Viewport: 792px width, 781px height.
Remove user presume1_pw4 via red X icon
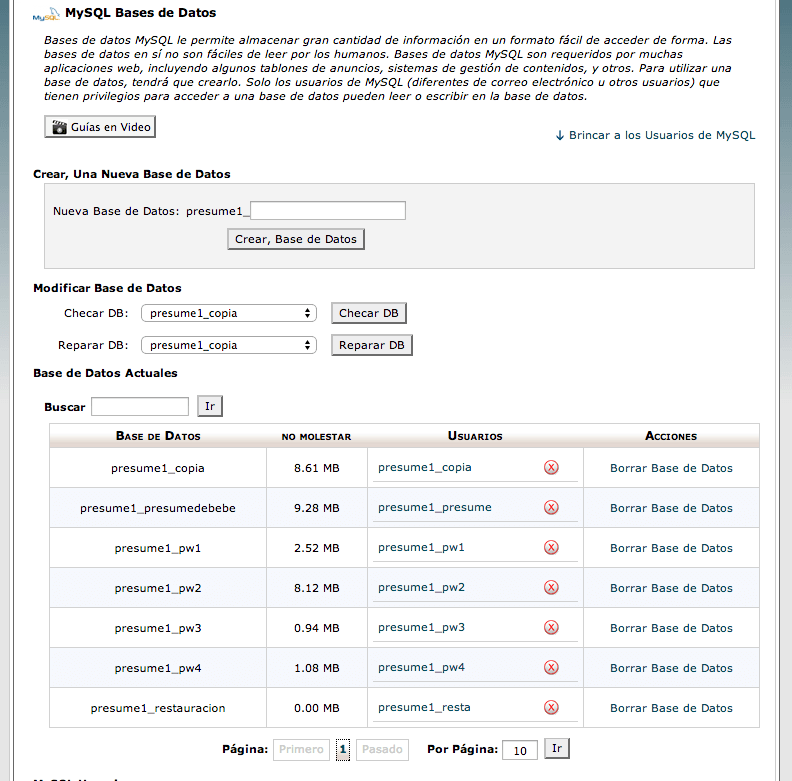551,667
